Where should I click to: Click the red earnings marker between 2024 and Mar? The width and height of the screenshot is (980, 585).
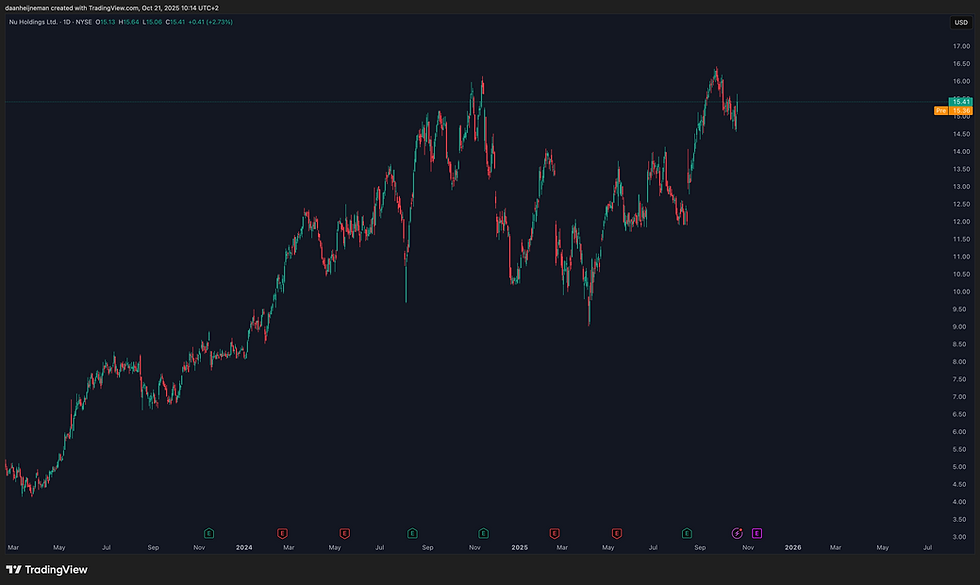pyautogui.click(x=282, y=533)
